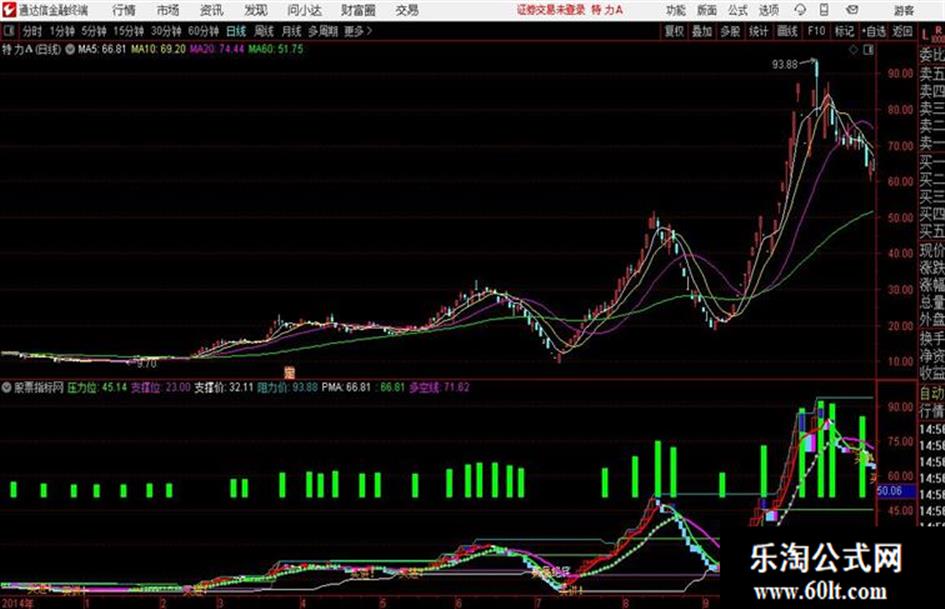Click the MA20: 74.44 indicator label
Image resolution: width=945 pixels, height=609 pixels.
tap(217, 49)
